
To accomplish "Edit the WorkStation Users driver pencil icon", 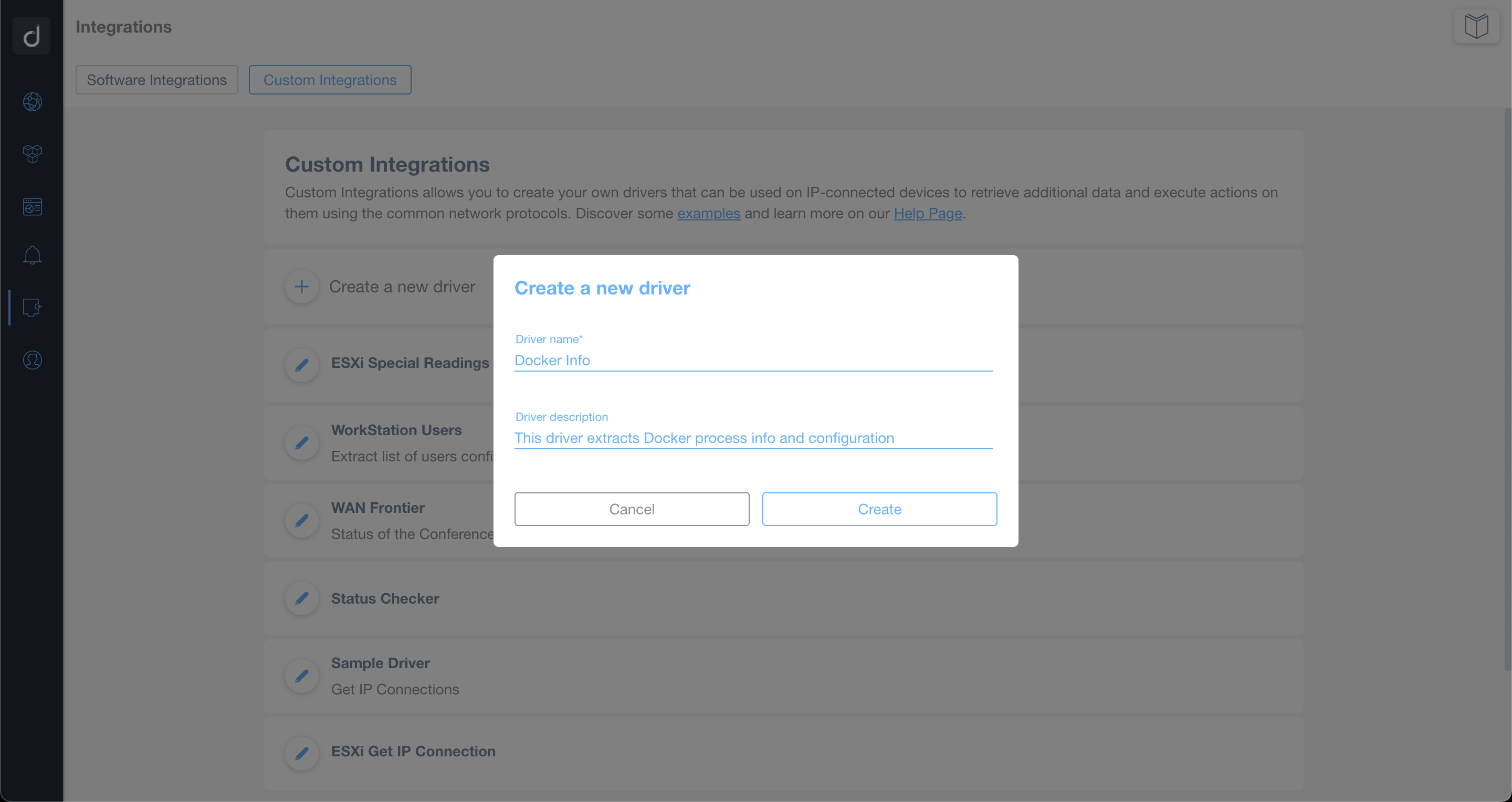I will (302, 443).
